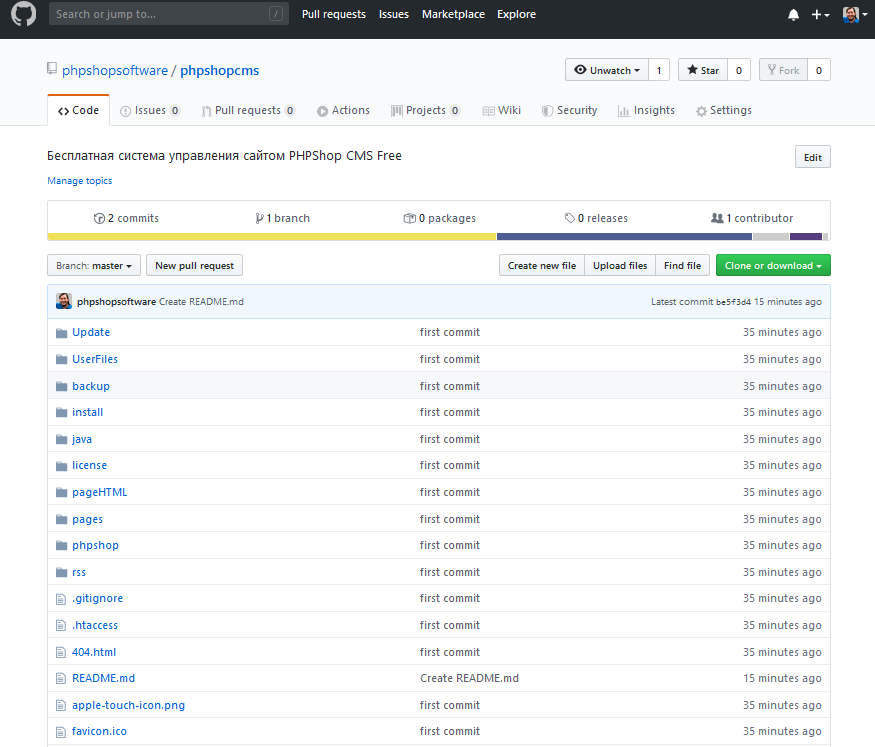Click the Update folder icon
Viewport: 875px width, 747px height.
[61, 333]
